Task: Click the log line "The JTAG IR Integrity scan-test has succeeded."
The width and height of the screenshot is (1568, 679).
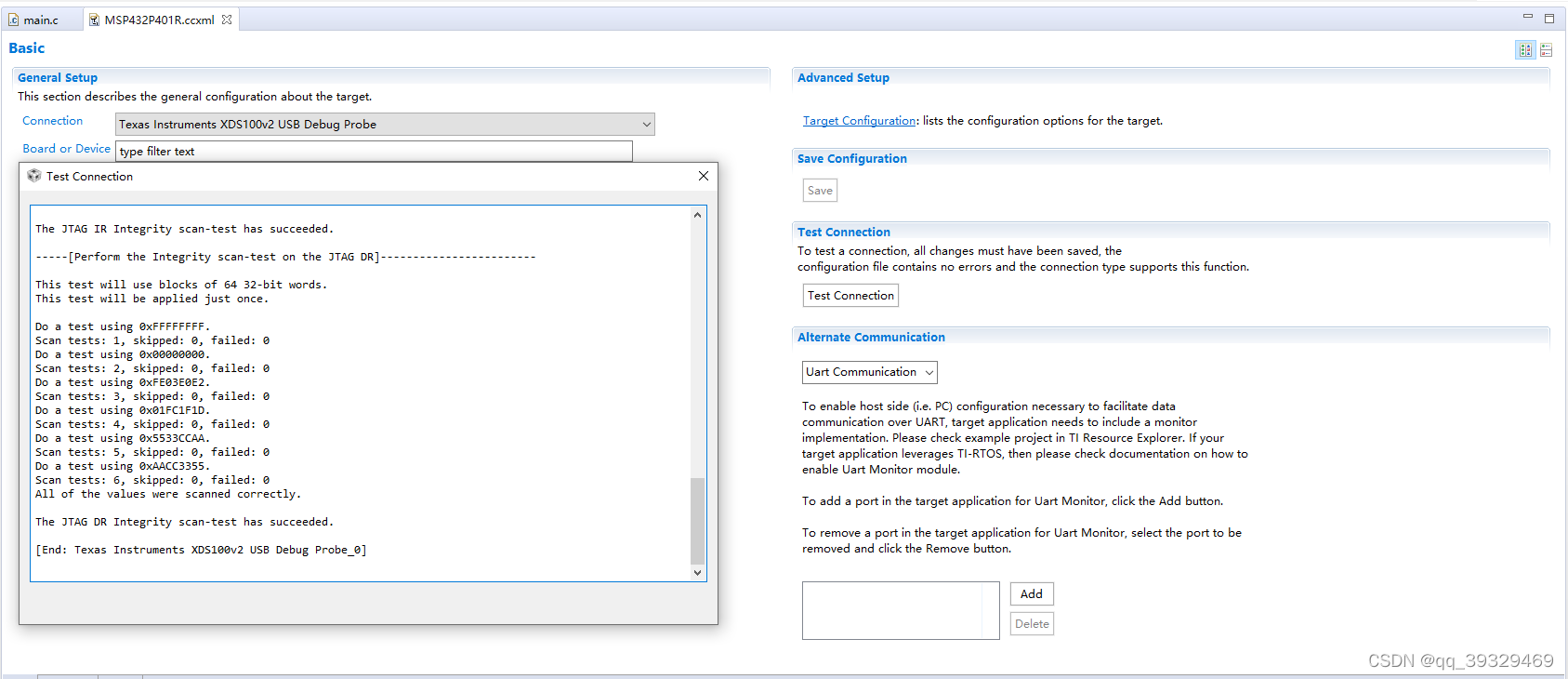Action: click(184, 229)
